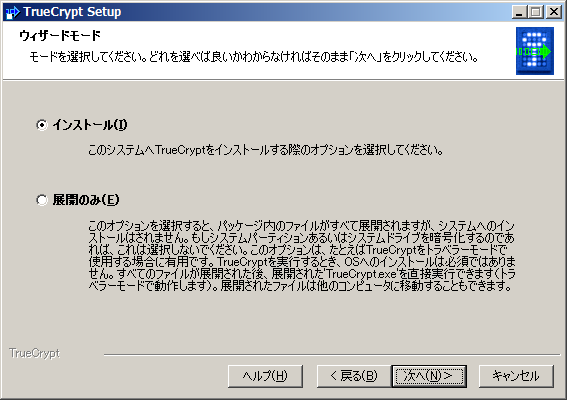Abort setup with the キャンセル button
The image size is (567, 400).
(516, 376)
